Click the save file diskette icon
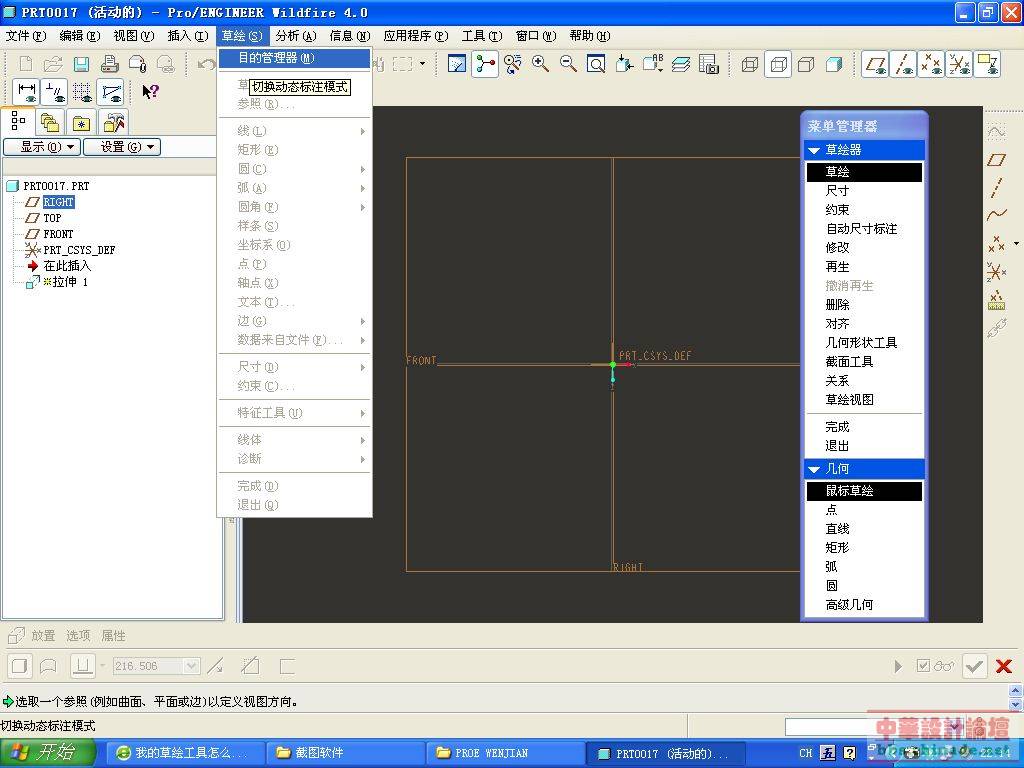 pyautogui.click(x=81, y=64)
